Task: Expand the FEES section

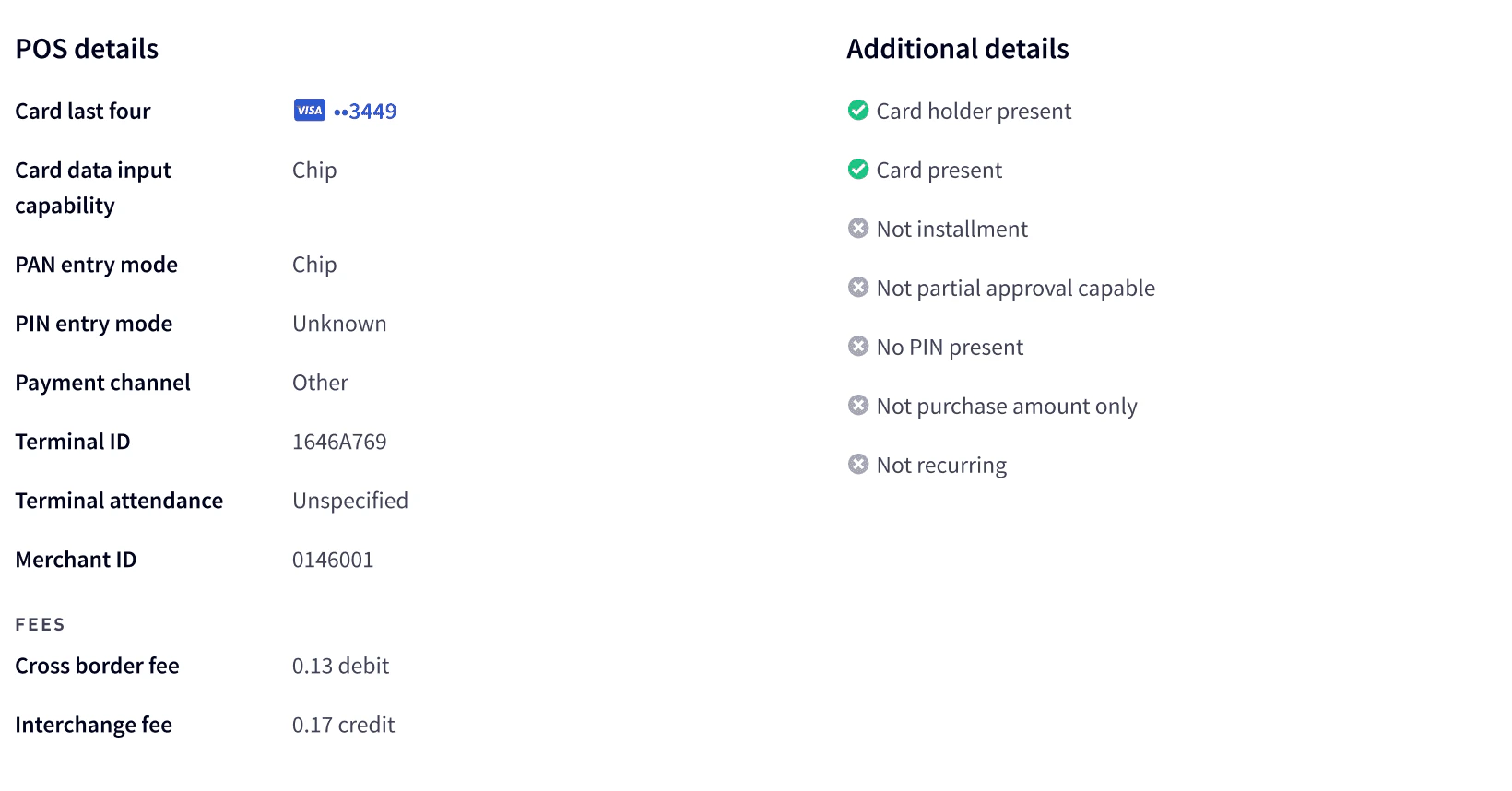Action: tap(40, 624)
